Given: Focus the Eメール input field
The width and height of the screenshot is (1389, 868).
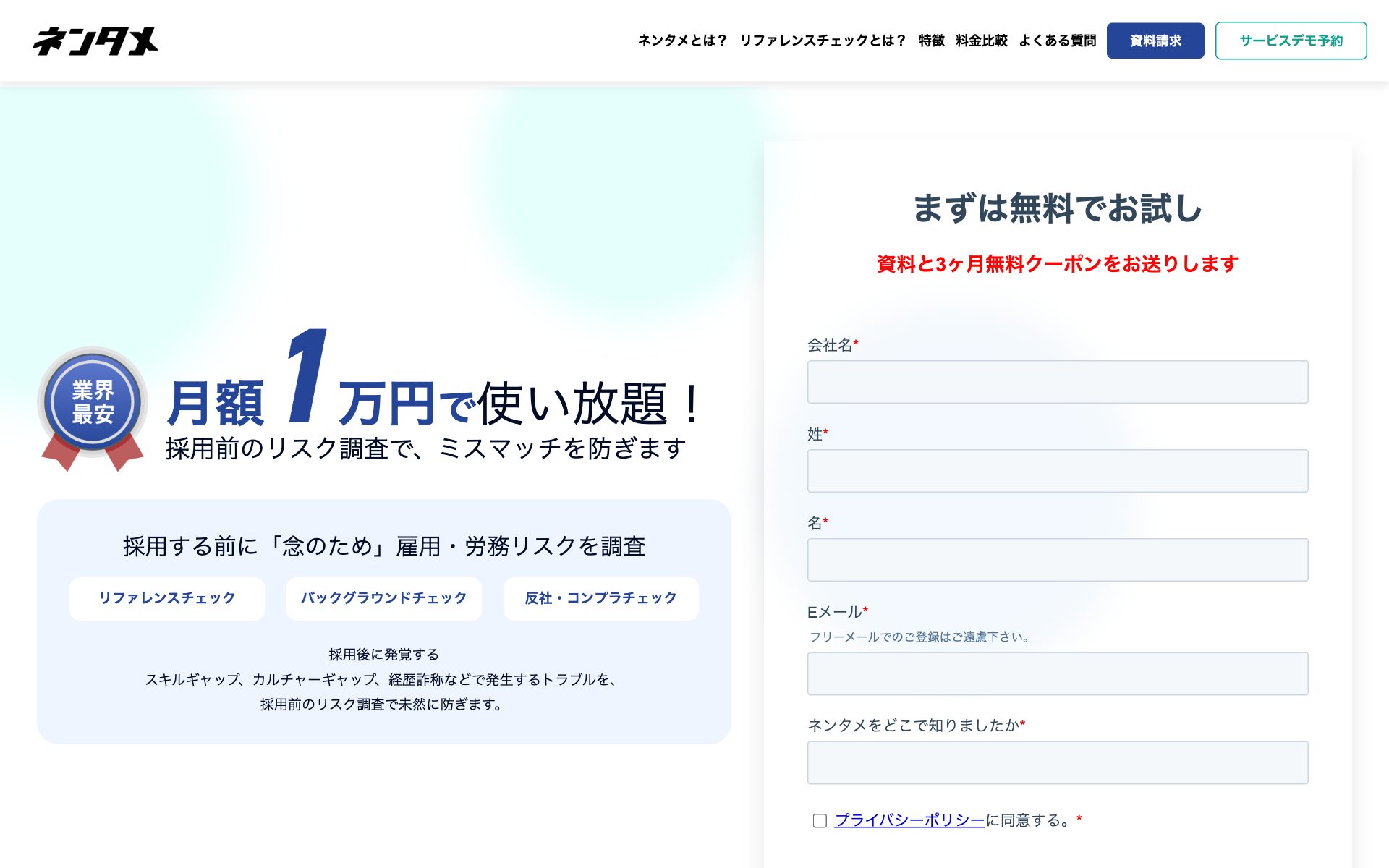Looking at the screenshot, I should 1058,674.
